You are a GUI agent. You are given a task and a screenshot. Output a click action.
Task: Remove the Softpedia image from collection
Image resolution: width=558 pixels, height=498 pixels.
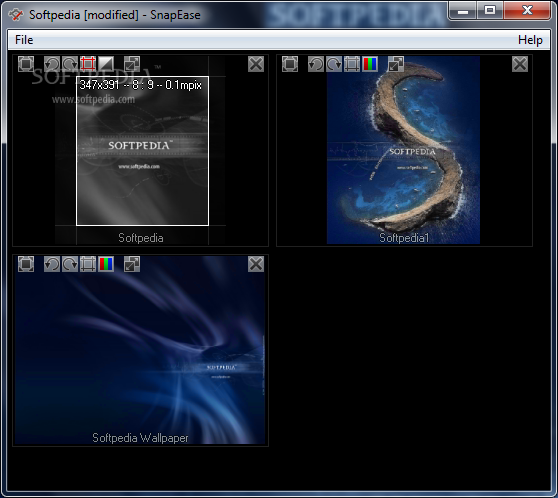coord(256,64)
